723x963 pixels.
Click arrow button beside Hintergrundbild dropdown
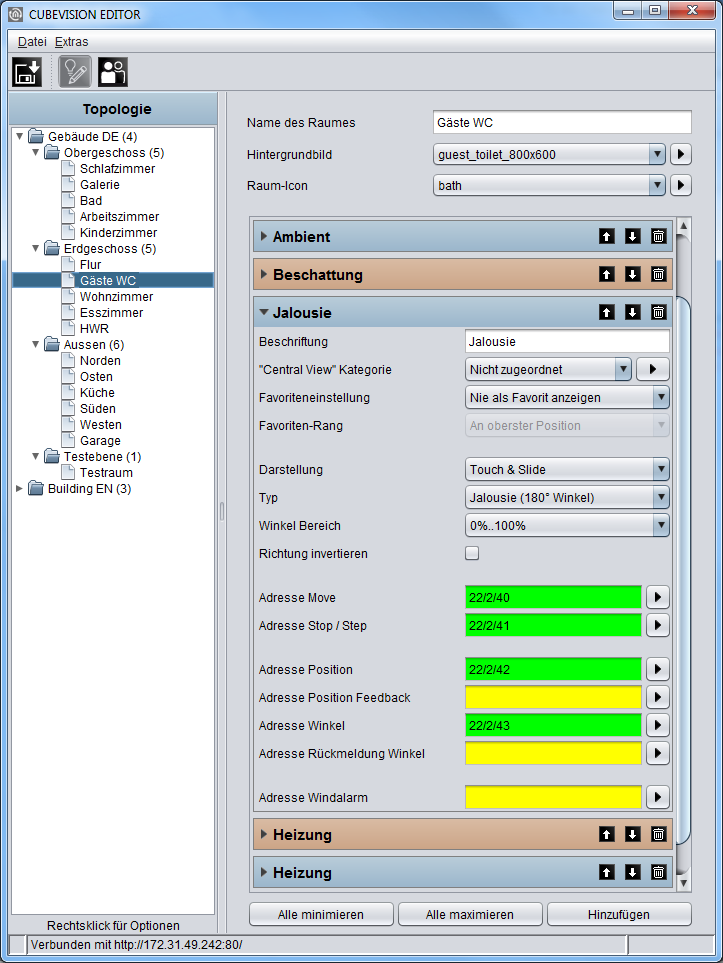pos(681,154)
